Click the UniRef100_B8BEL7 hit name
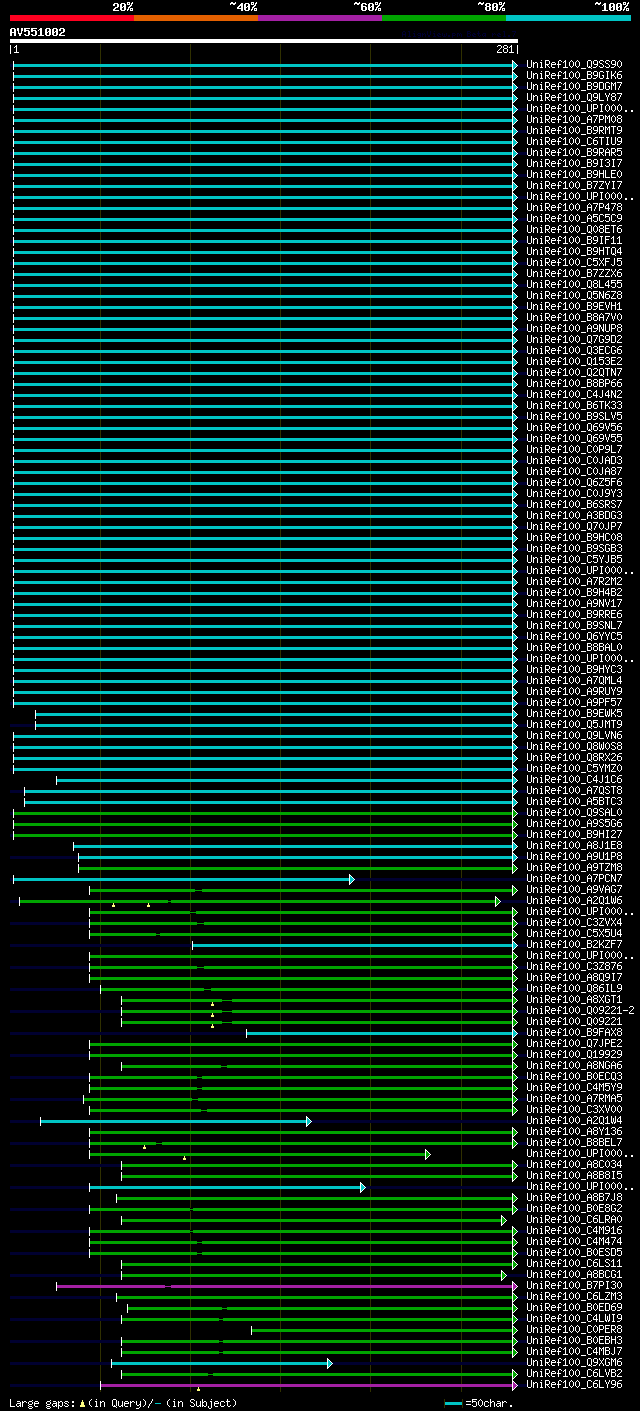 574,1143
